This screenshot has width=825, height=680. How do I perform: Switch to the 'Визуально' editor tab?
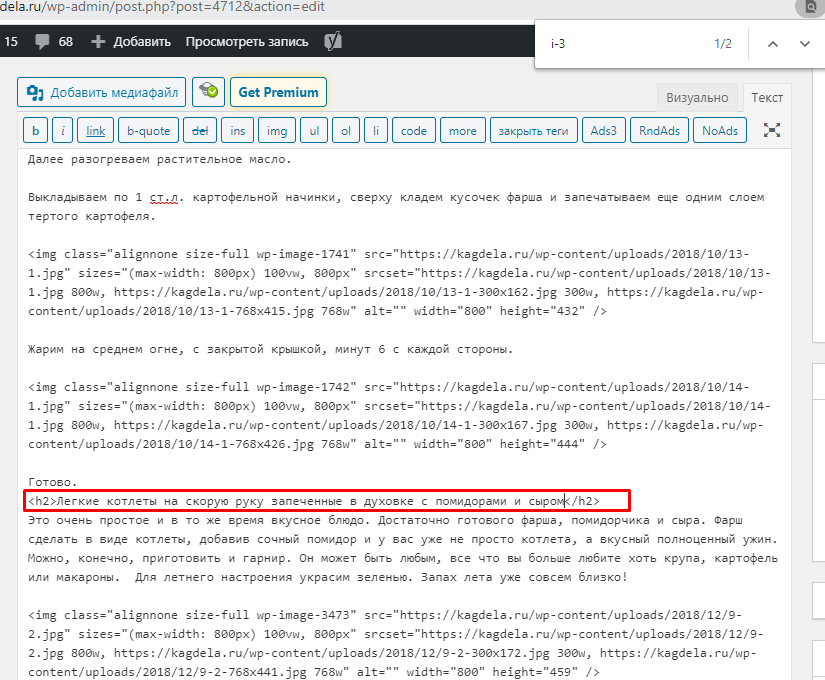(x=697, y=97)
